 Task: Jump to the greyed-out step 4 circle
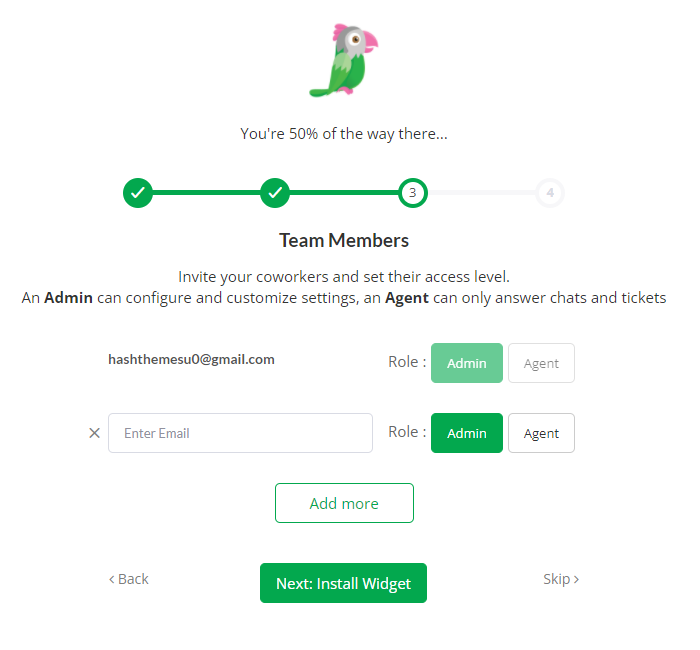(x=550, y=193)
